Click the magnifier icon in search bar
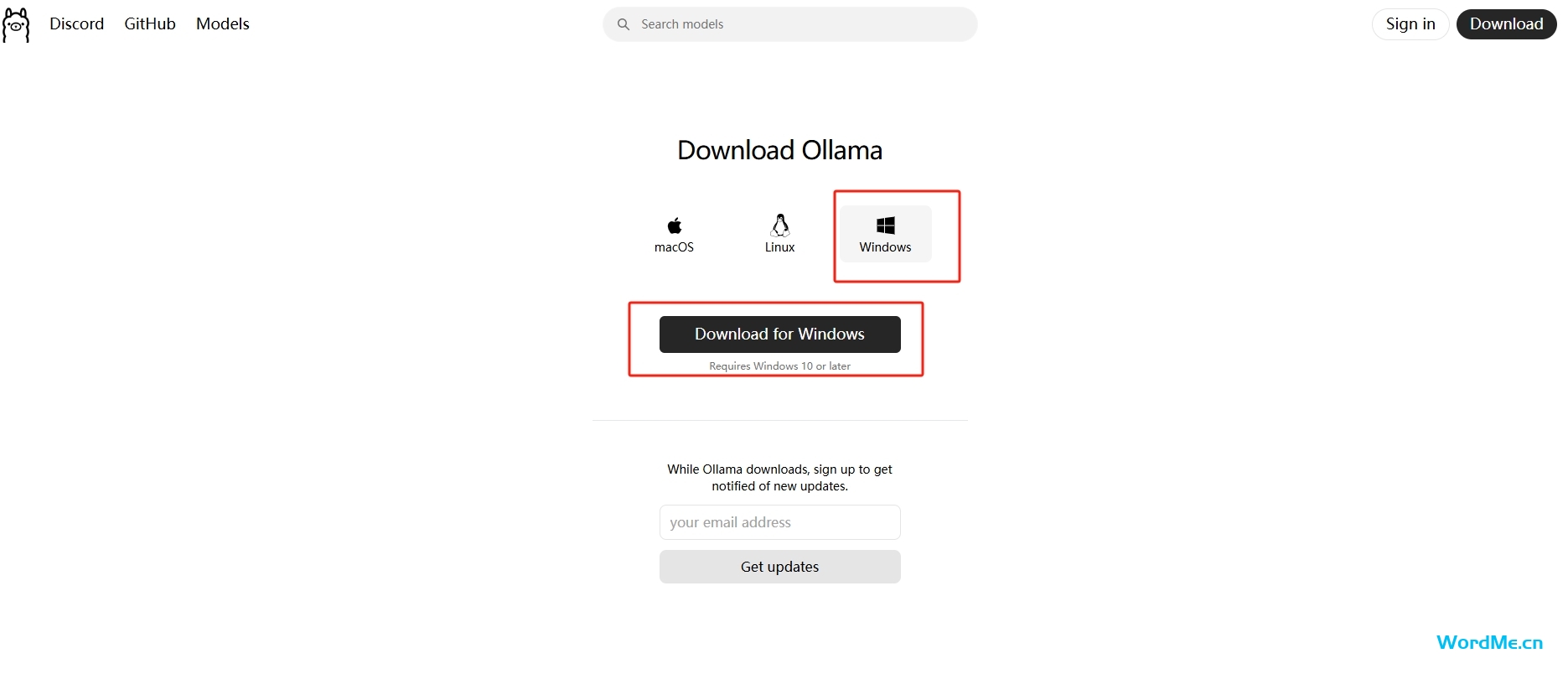Viewport: 1568px width, 674px height. (624, 24)
